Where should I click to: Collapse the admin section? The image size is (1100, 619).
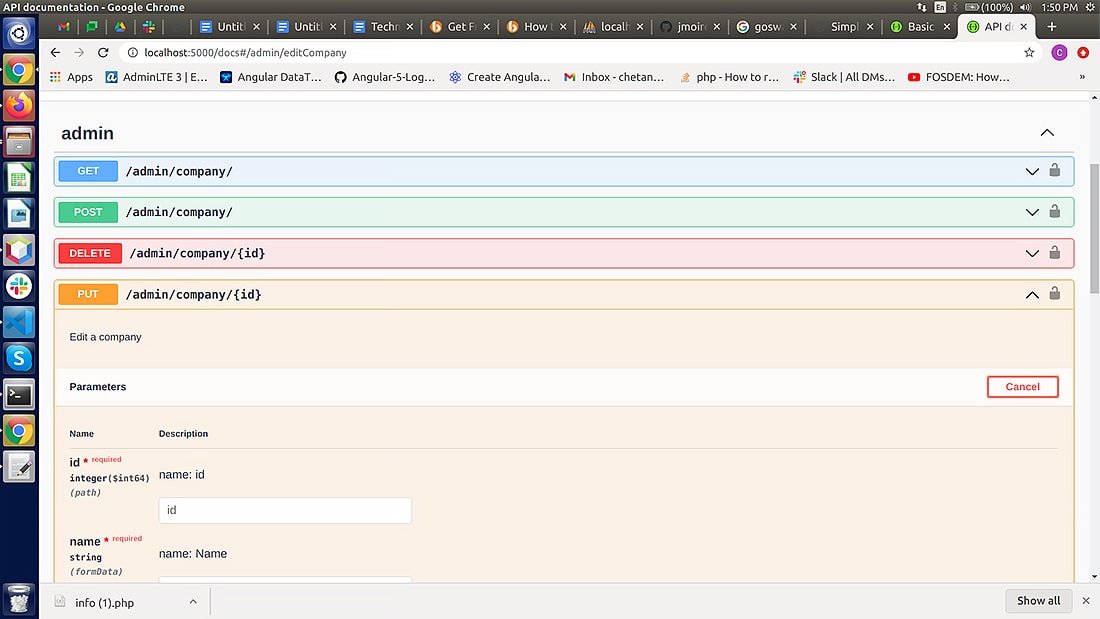[1046, 132]
